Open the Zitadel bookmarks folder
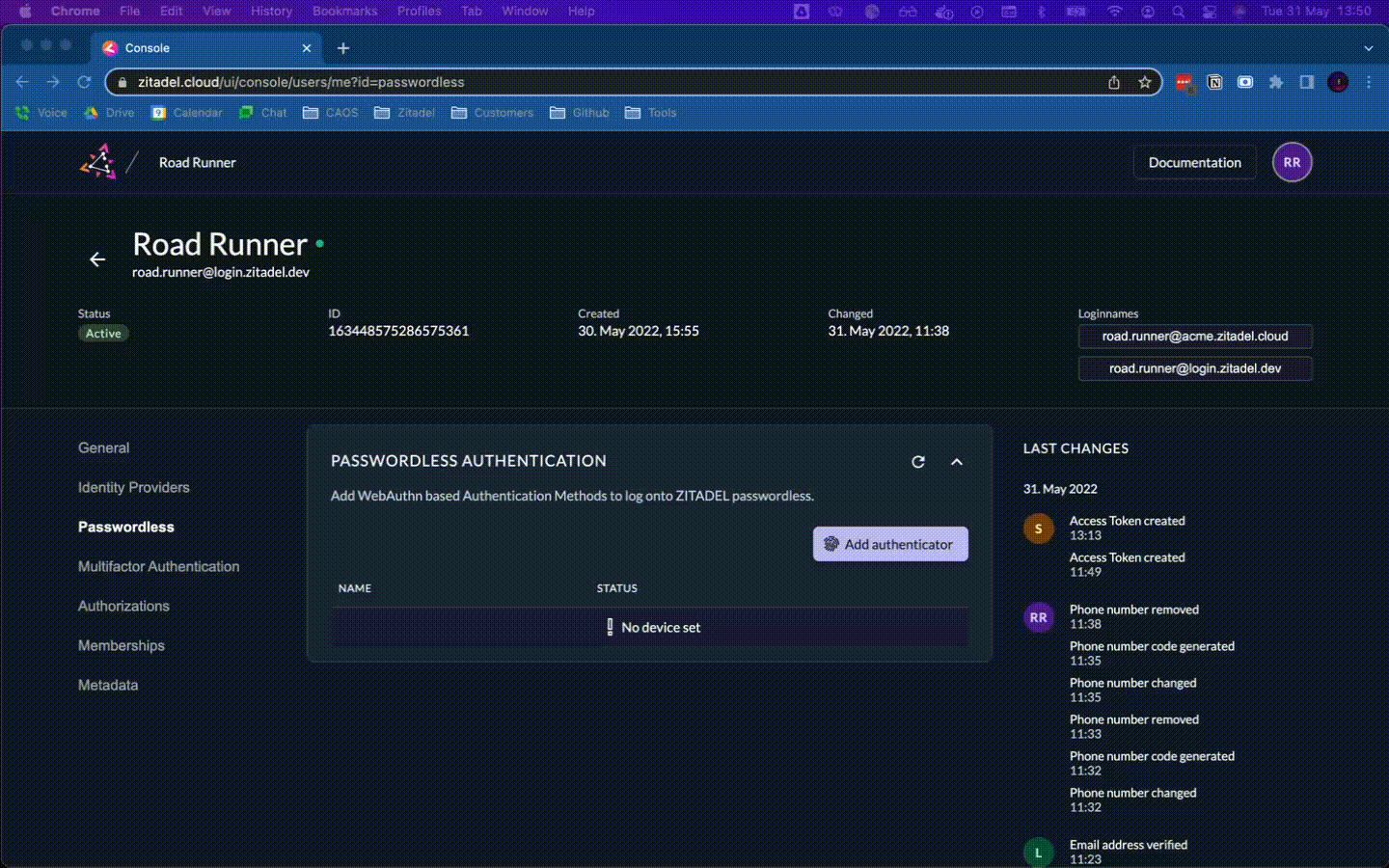Viewport: 1389px width, 868px height. coord(405,113)
